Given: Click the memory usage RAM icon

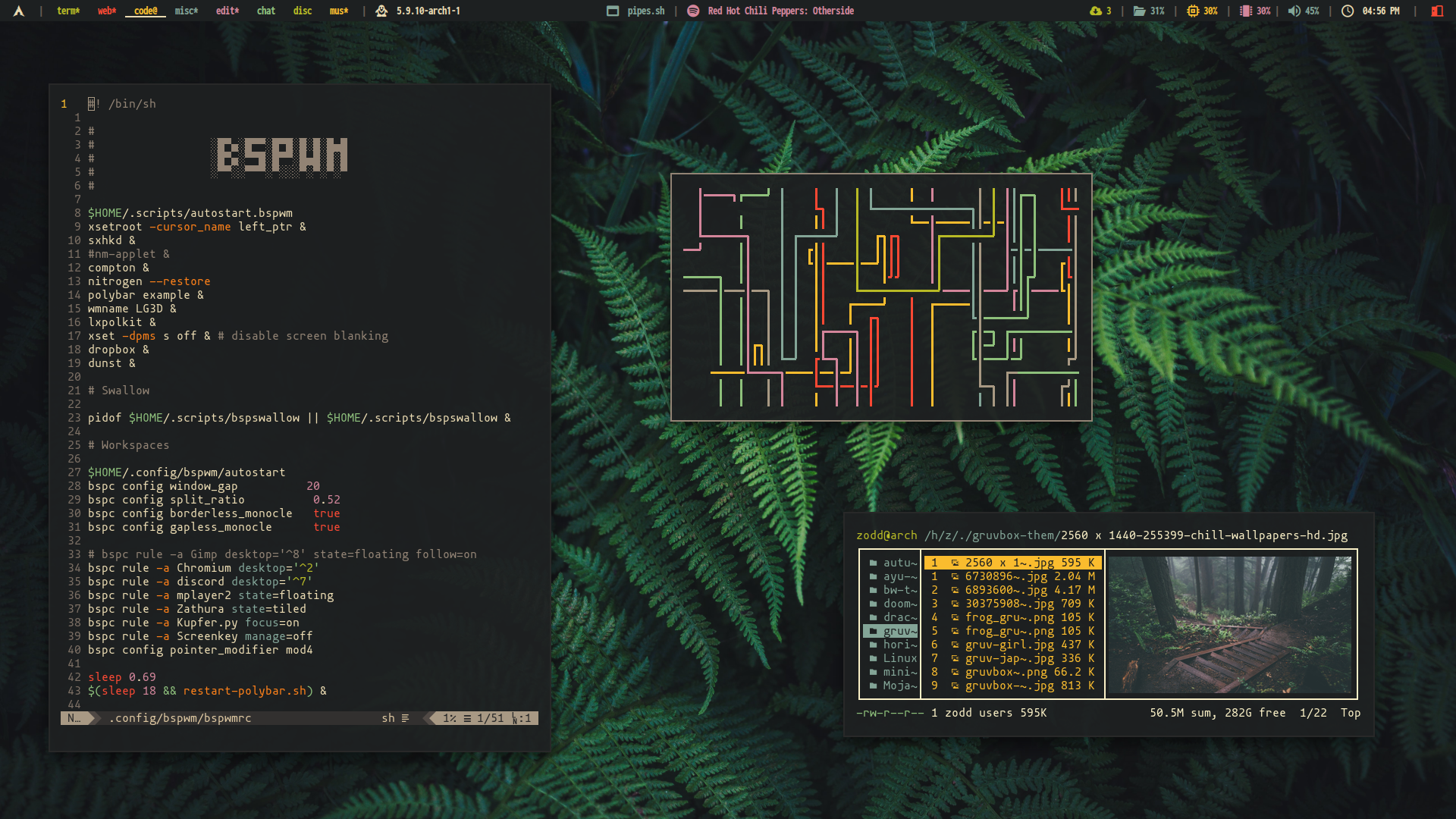Looking at the screenshot, I should pos(1245,11).
